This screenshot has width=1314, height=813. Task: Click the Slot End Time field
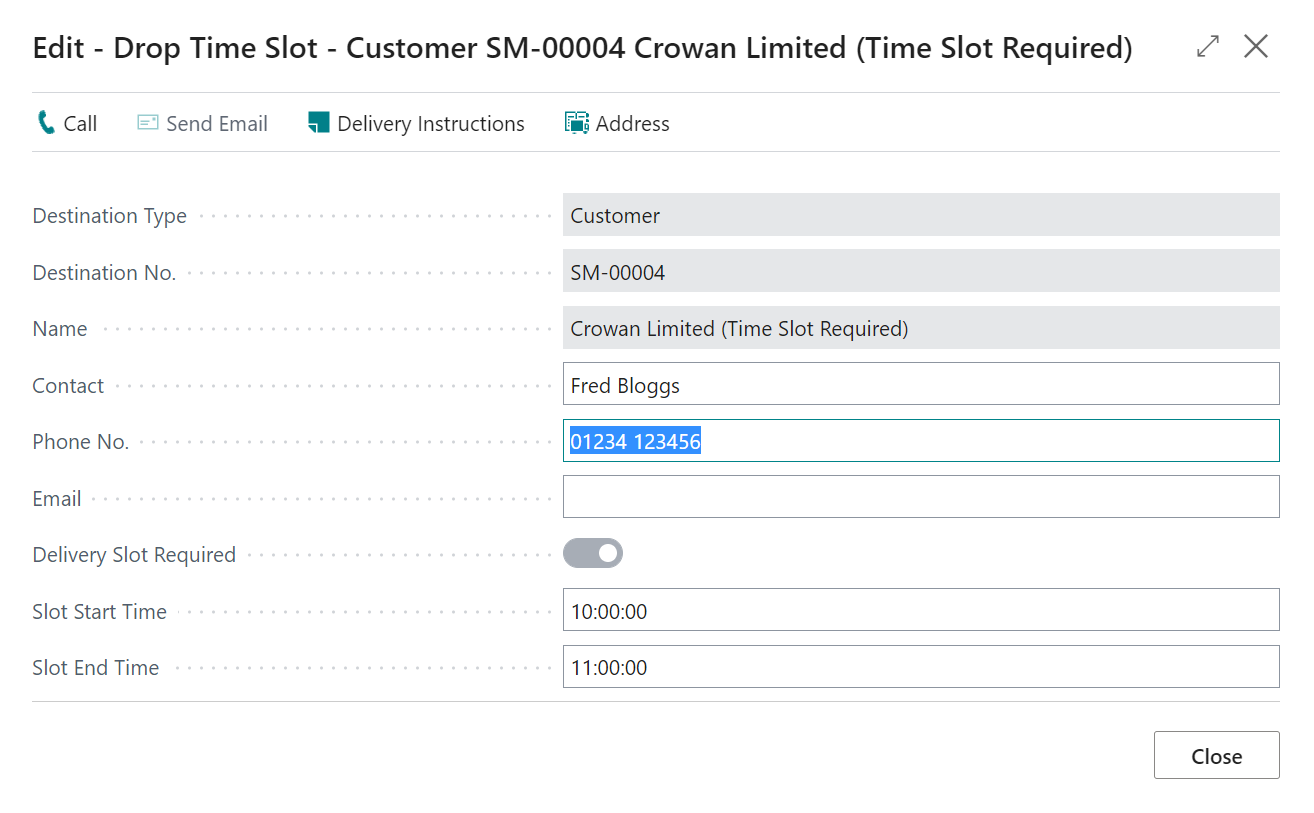coord(920,667)
